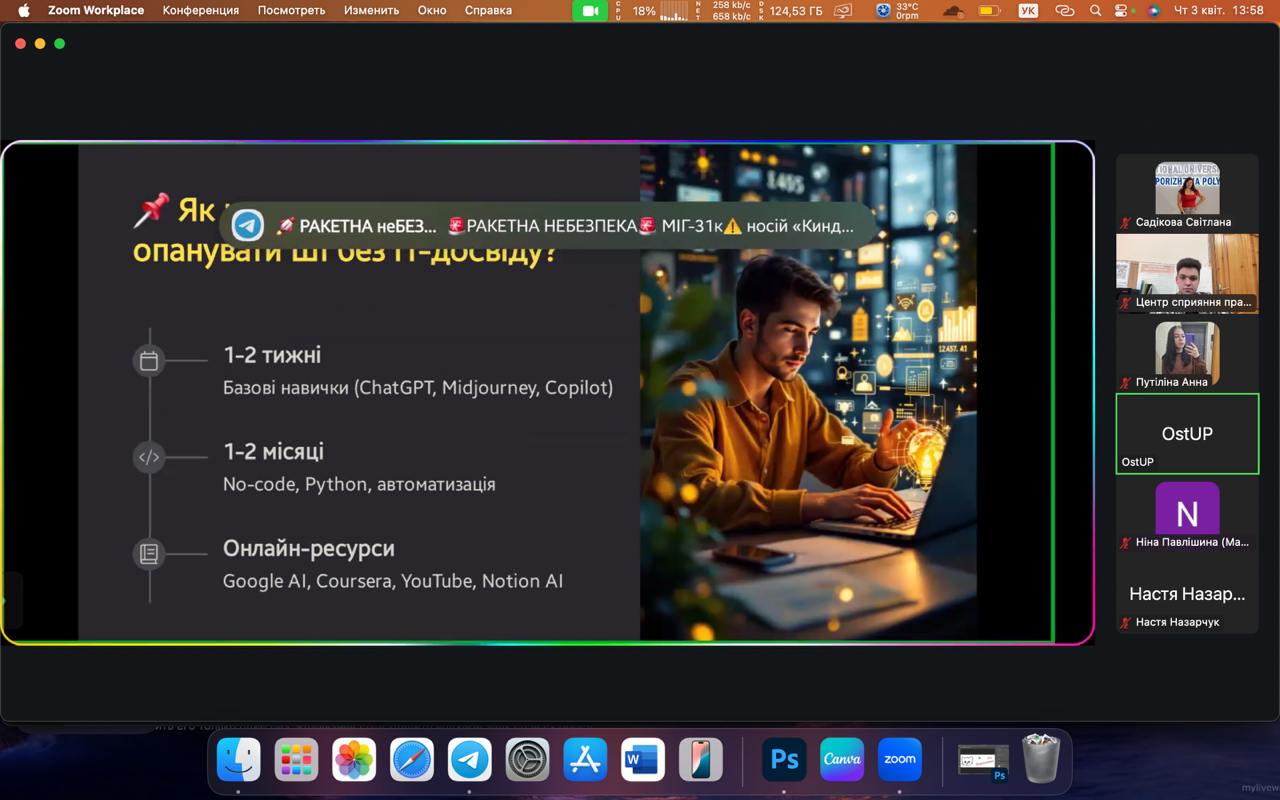Open Safari browser from the dock
1280x800 pixels.
(x=412, y=760)
